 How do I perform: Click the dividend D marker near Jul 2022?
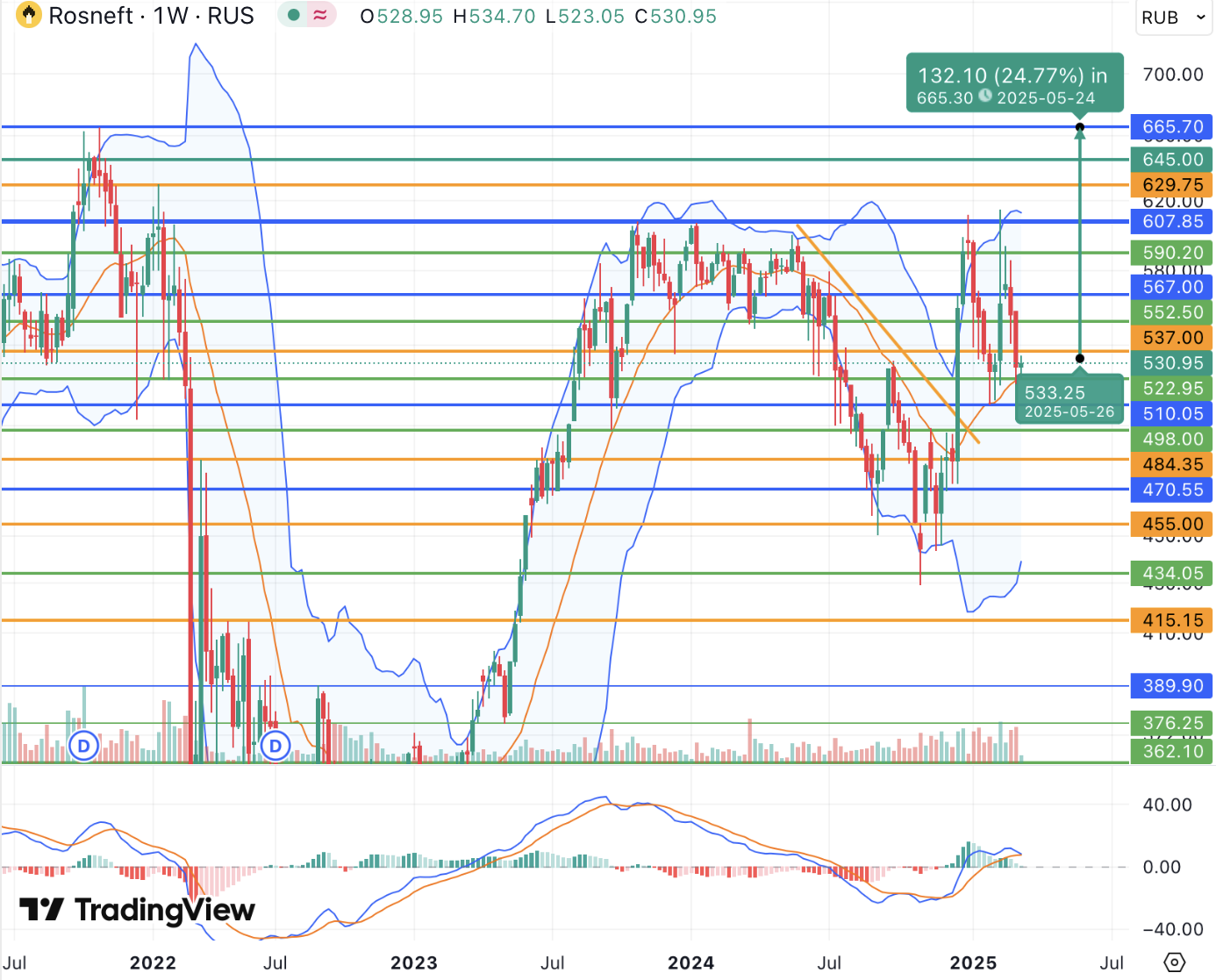(x=275, y=747)
